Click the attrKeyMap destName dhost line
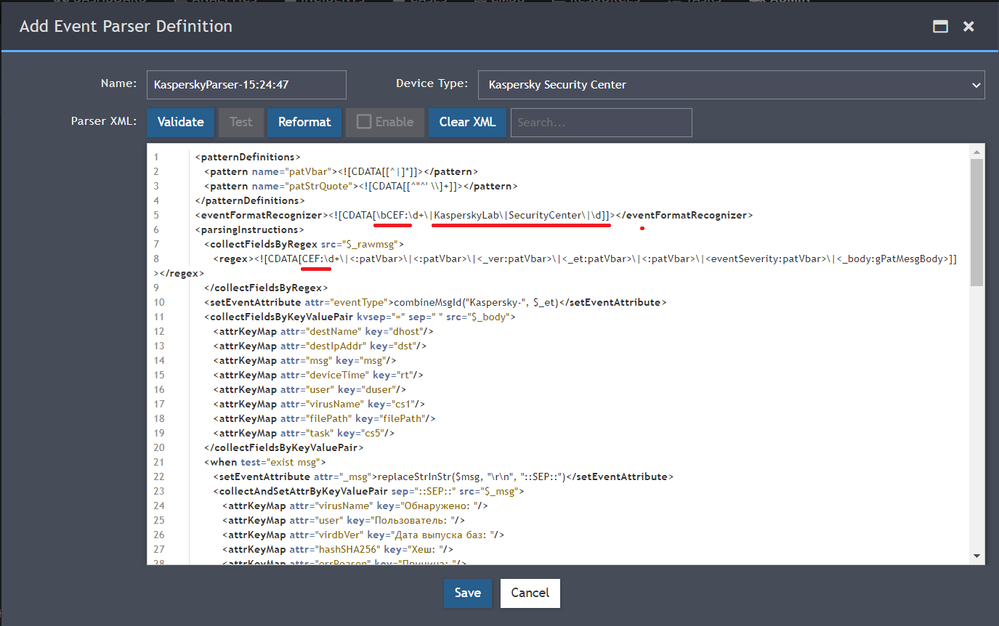Viewport: 999px width, 626px height. [x=323, y=331]
